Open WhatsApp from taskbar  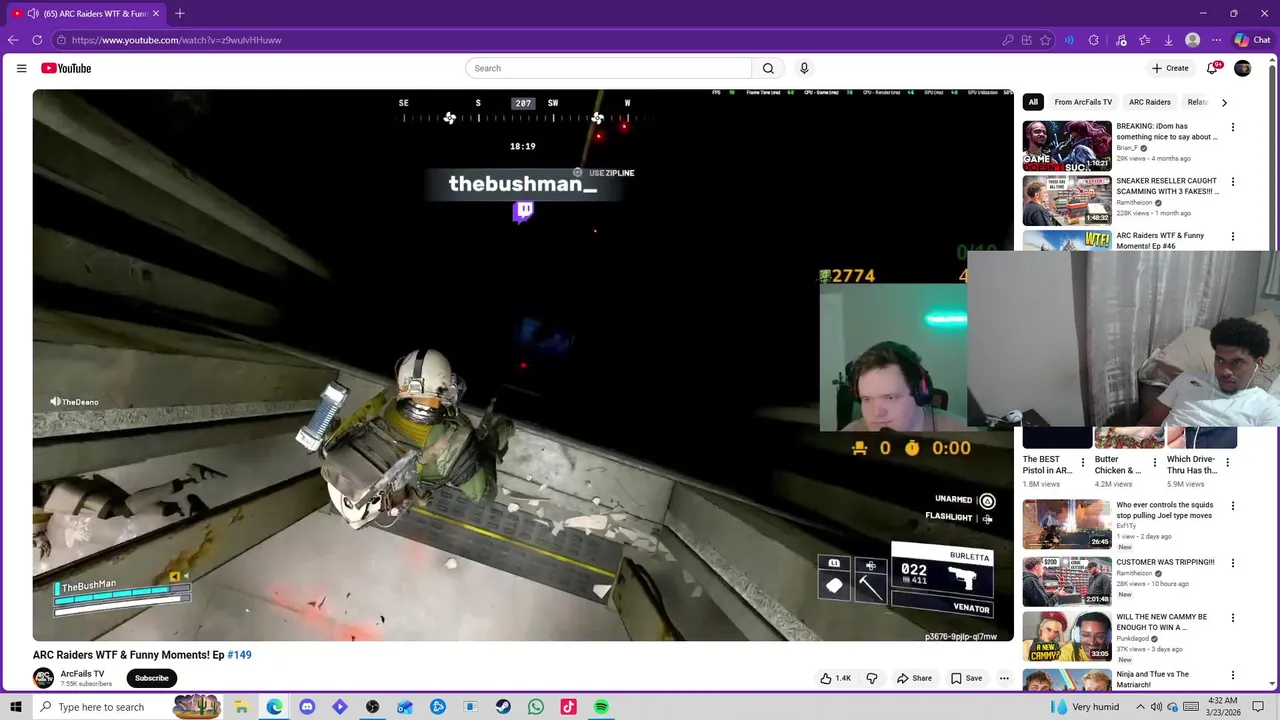pos(536,707)
